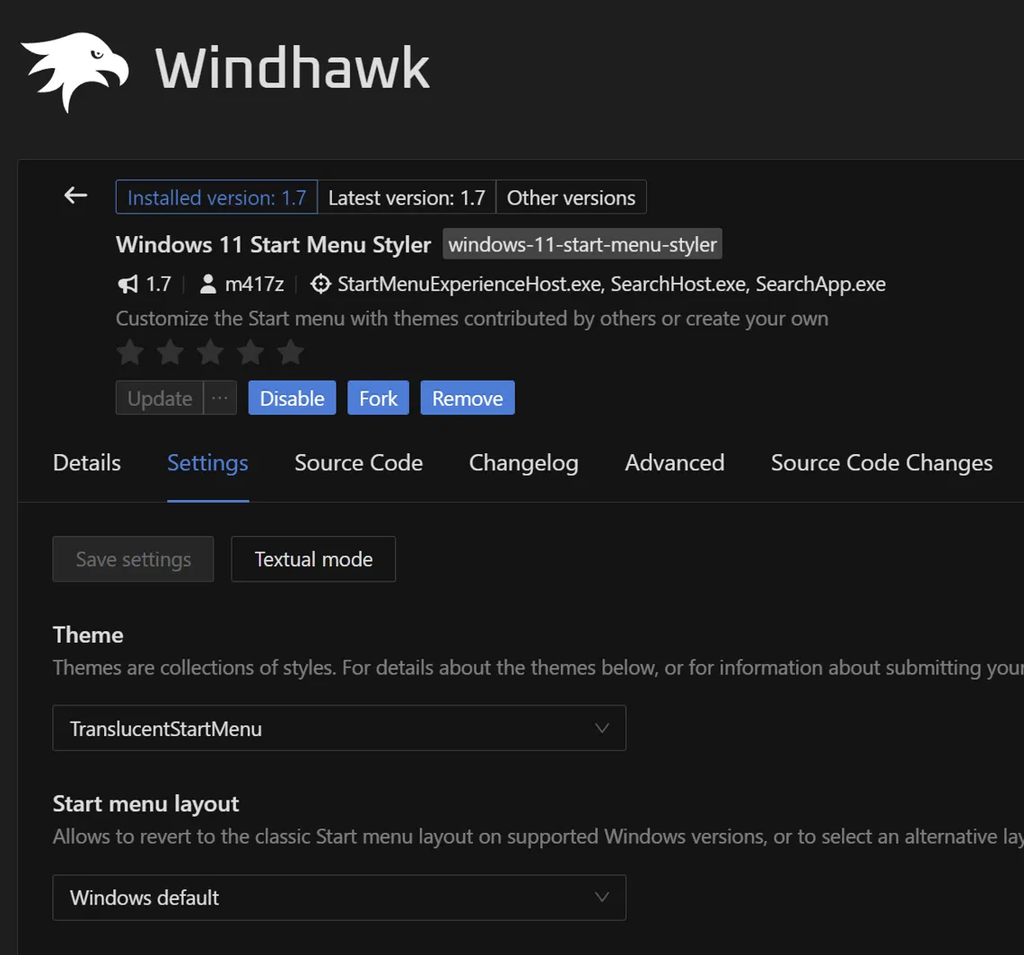Open the Theme dropdown TranslucentStartMenu

click(339, 728)
